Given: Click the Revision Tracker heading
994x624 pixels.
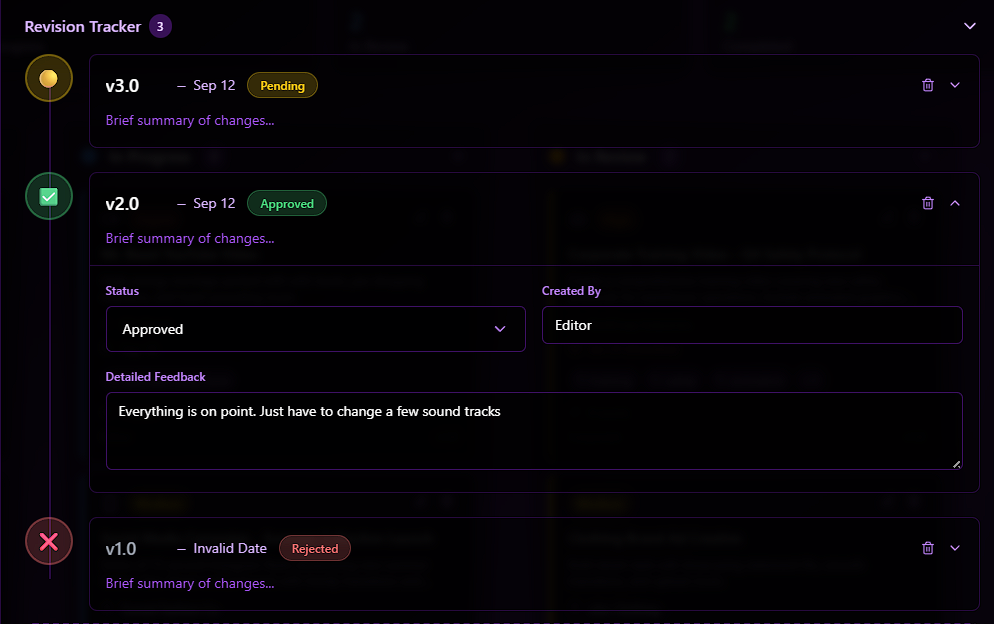Looking at the screenshot, I should (x=82, y=27).
